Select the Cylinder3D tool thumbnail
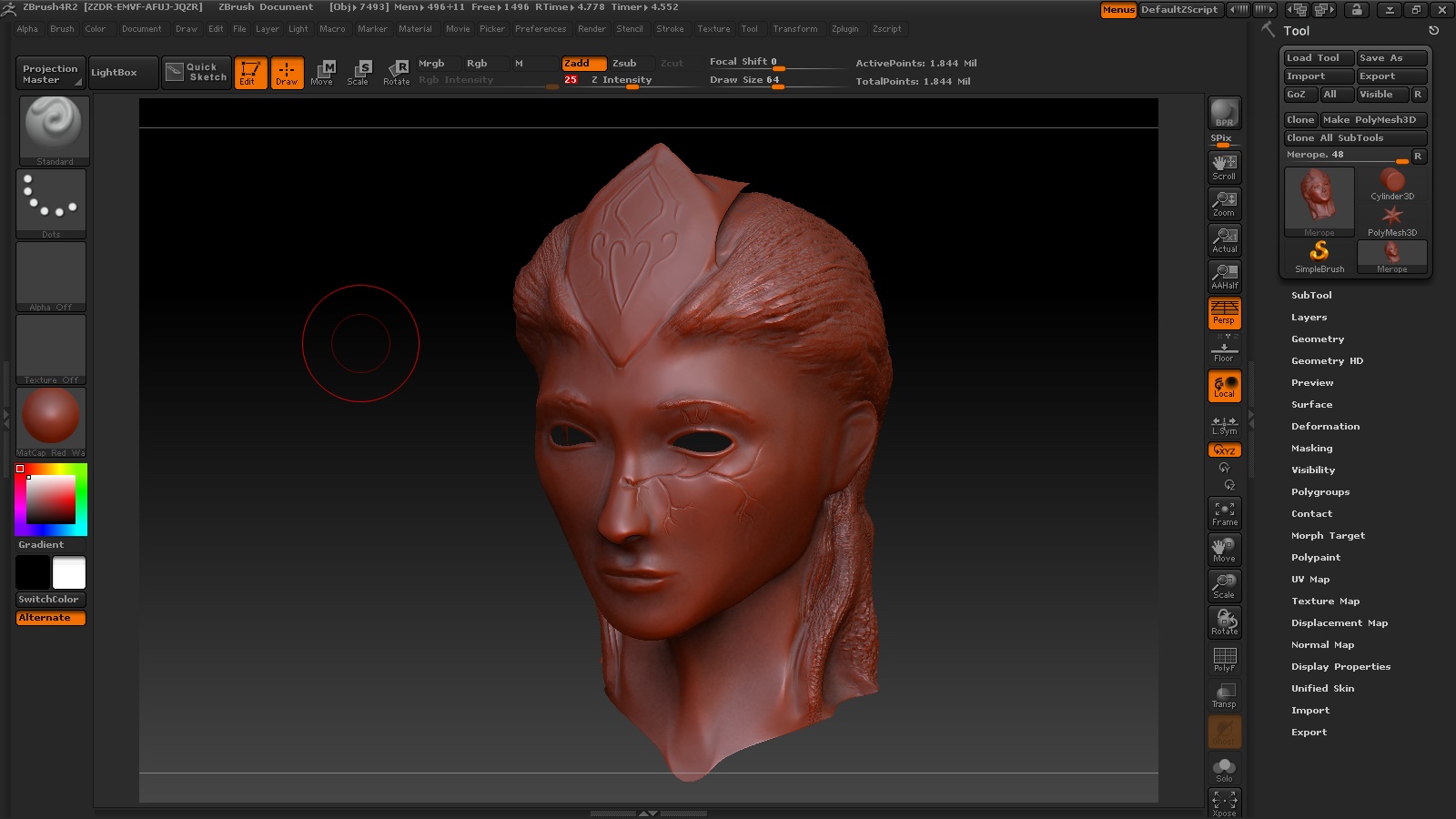The height and width of the screenshot is (819, 1456). click(1392, 185)
